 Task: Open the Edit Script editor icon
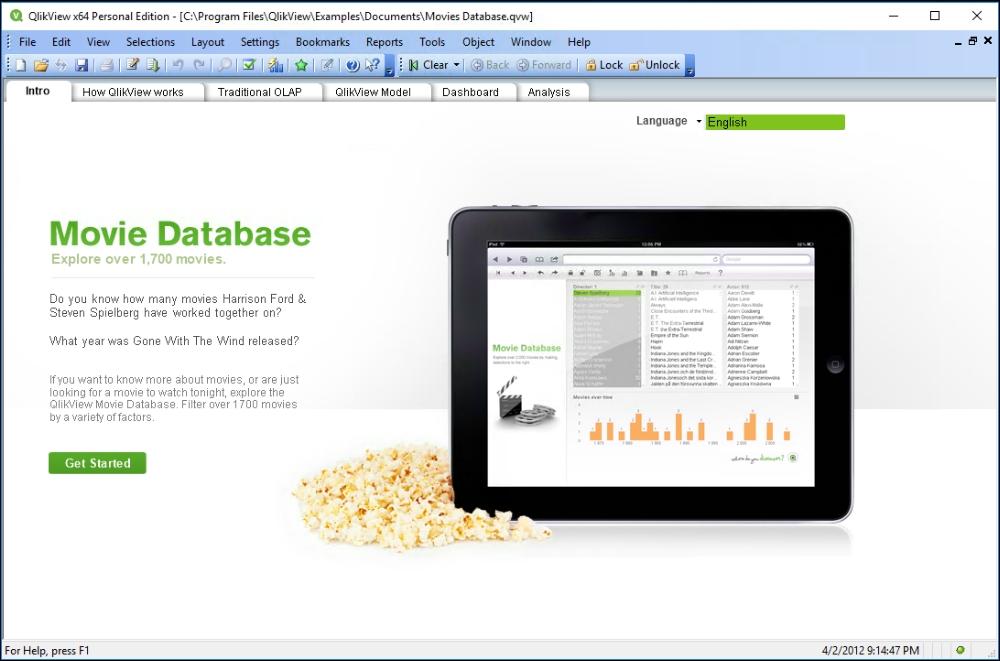[x=132, y=65]
